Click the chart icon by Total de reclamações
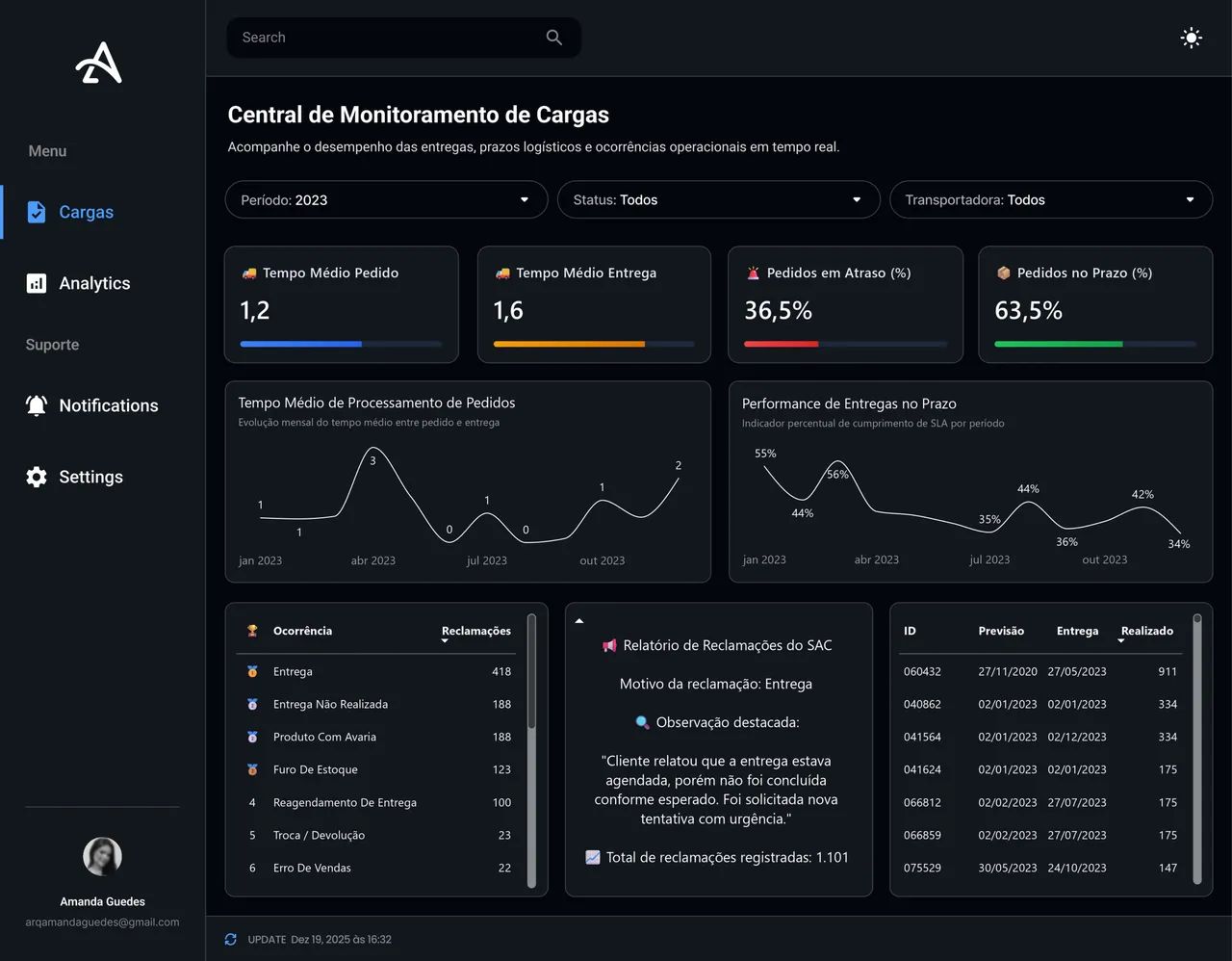 coord(593,857)
